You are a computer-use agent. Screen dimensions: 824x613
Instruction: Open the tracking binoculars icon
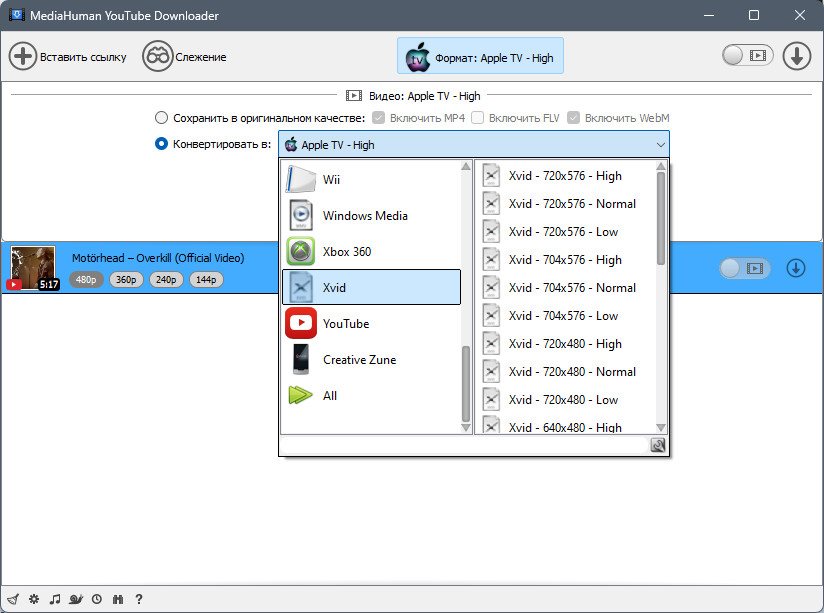coord(158,56)
